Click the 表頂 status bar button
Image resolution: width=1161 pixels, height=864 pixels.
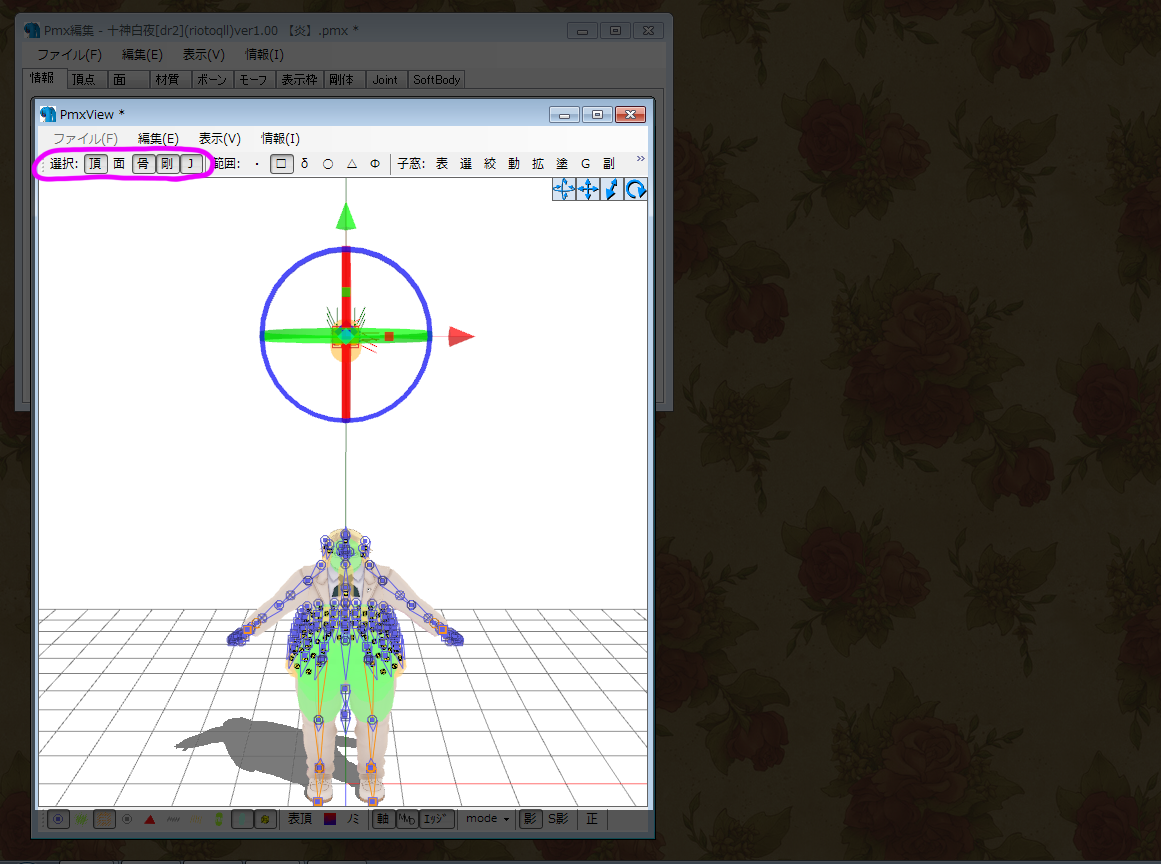tap(300, 819)
